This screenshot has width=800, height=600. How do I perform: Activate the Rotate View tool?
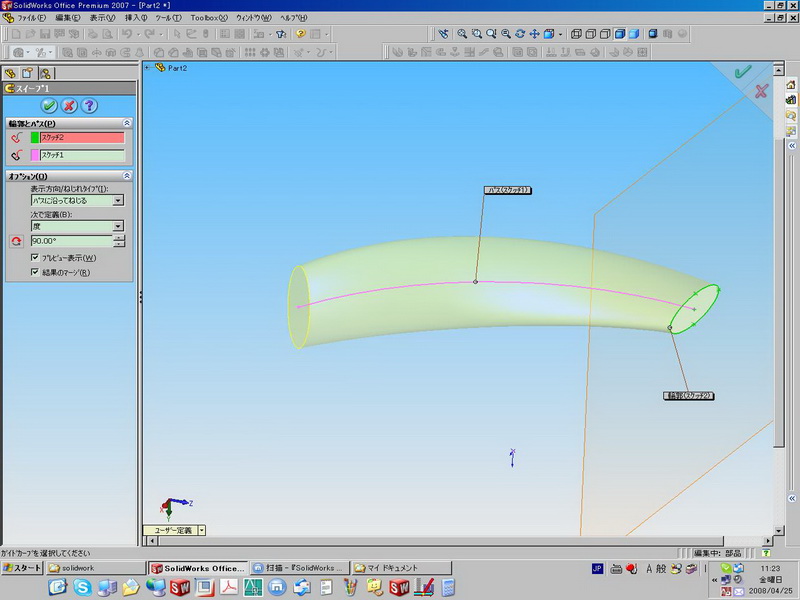pos(520,34)
